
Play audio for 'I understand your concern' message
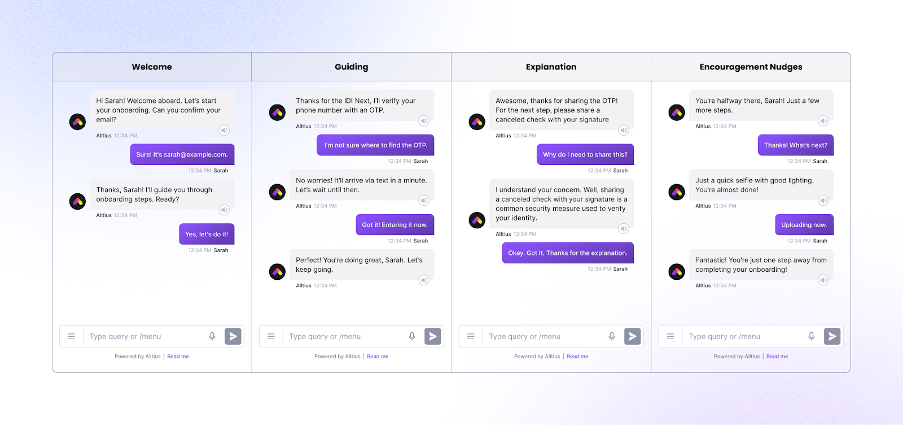(623, 228)
